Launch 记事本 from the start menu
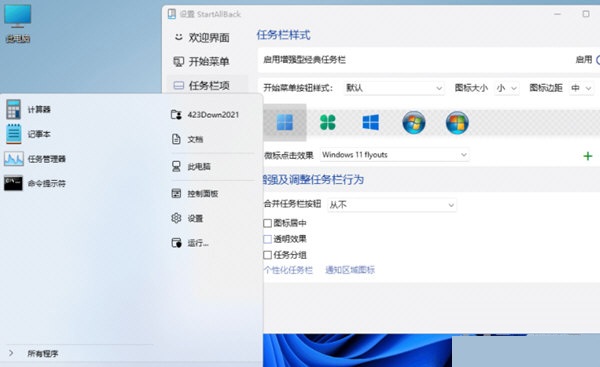Screen dimensions: 600x367 29,134
